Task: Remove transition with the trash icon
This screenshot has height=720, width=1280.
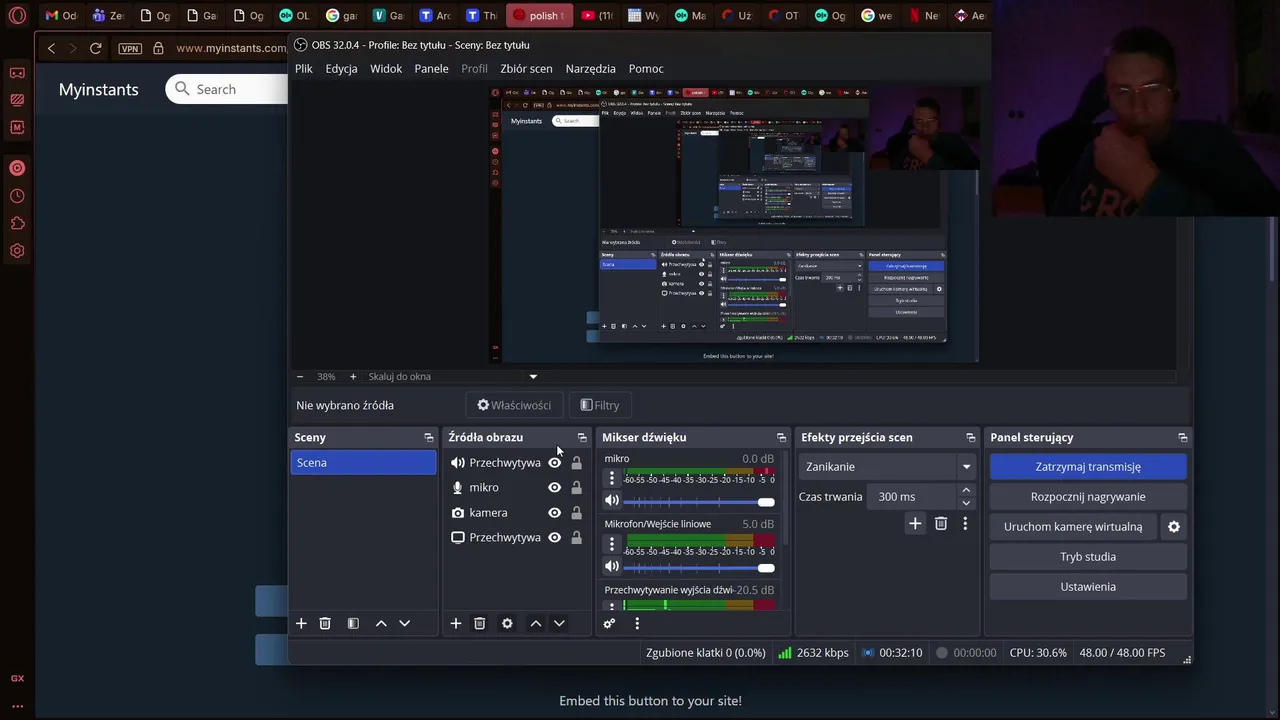Action: pos(941,523)
